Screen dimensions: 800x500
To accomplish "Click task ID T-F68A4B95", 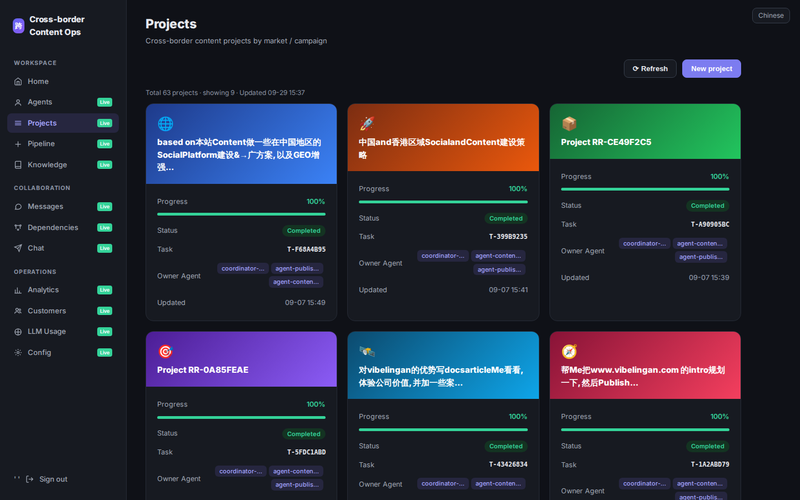I will tap(306, 249).
